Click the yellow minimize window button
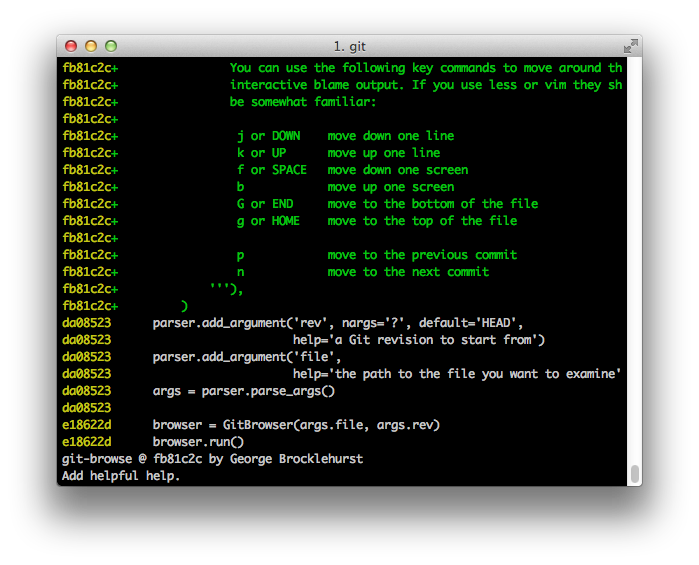The width and height of the screenshot is (699, 565). [91, 46]
